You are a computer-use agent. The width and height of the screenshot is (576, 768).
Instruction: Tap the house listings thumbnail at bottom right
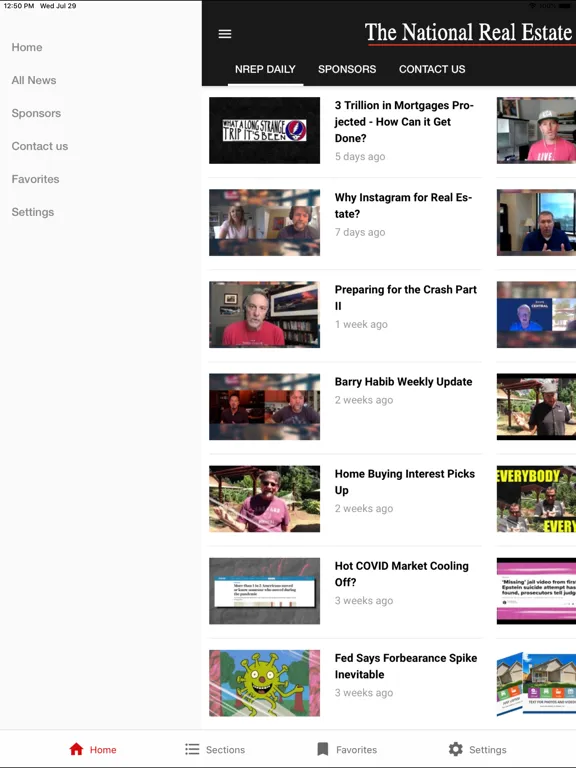(536, 683)
